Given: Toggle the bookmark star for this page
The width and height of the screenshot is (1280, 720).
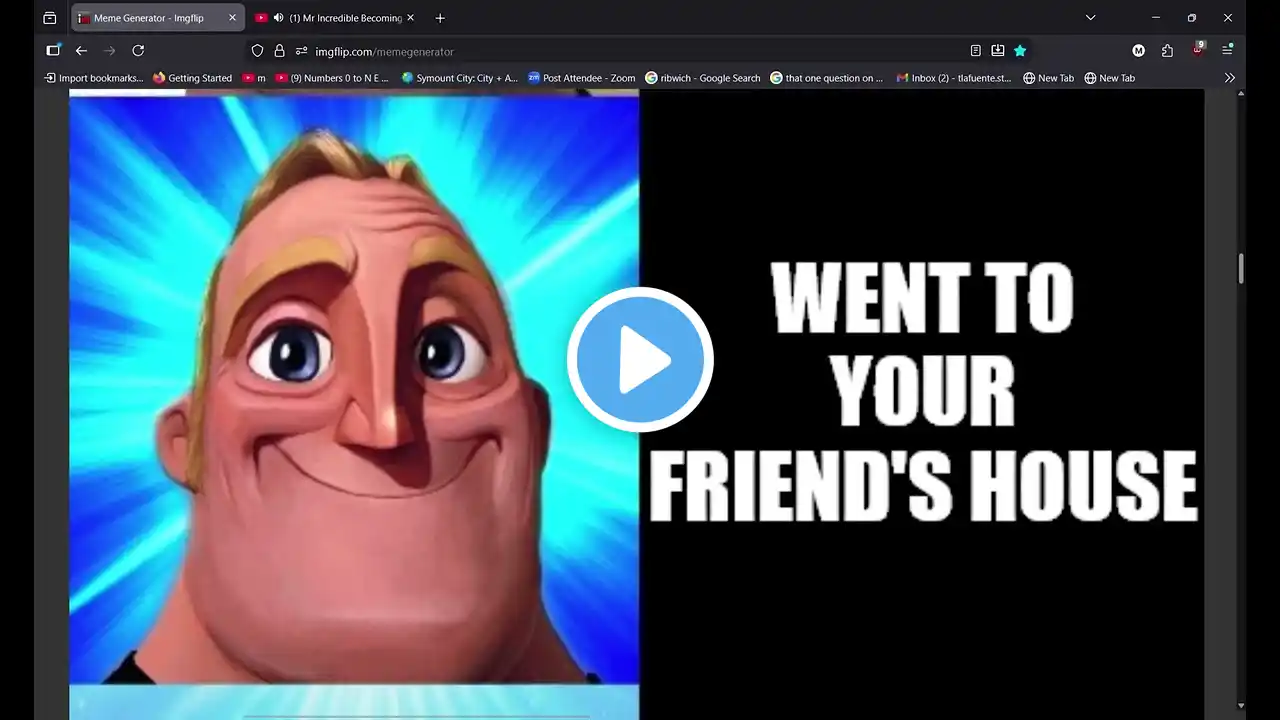Looking at the screenshot, I should tap(1020, 51).
